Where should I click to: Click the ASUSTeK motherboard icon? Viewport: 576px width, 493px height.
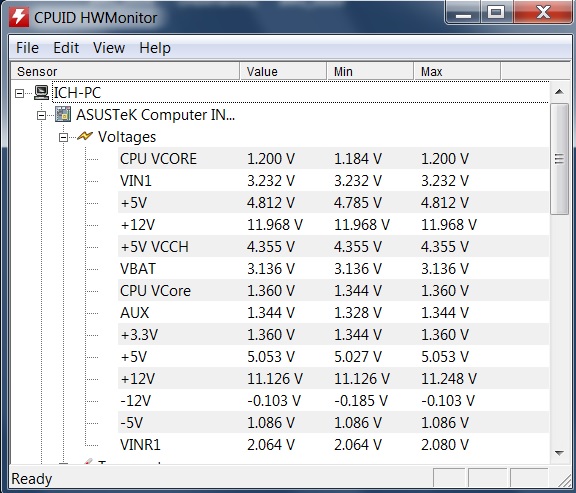63,115
